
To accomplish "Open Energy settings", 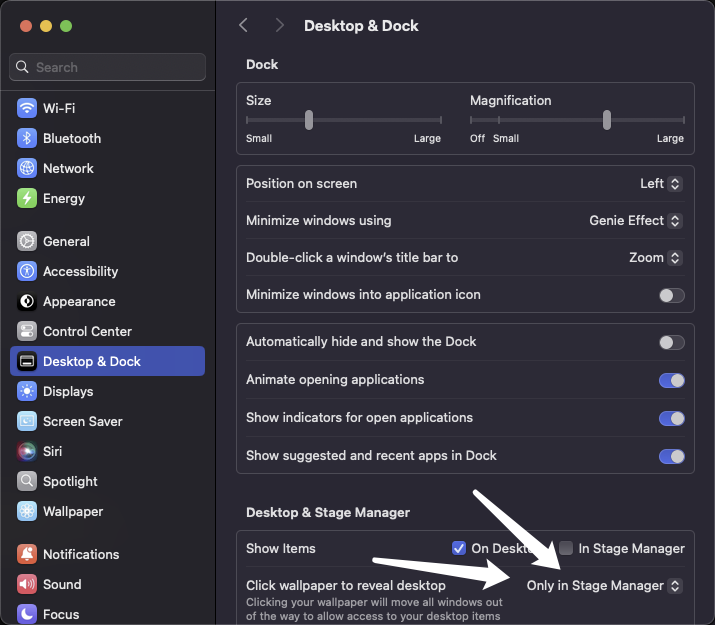I will [x=107, y=198].
